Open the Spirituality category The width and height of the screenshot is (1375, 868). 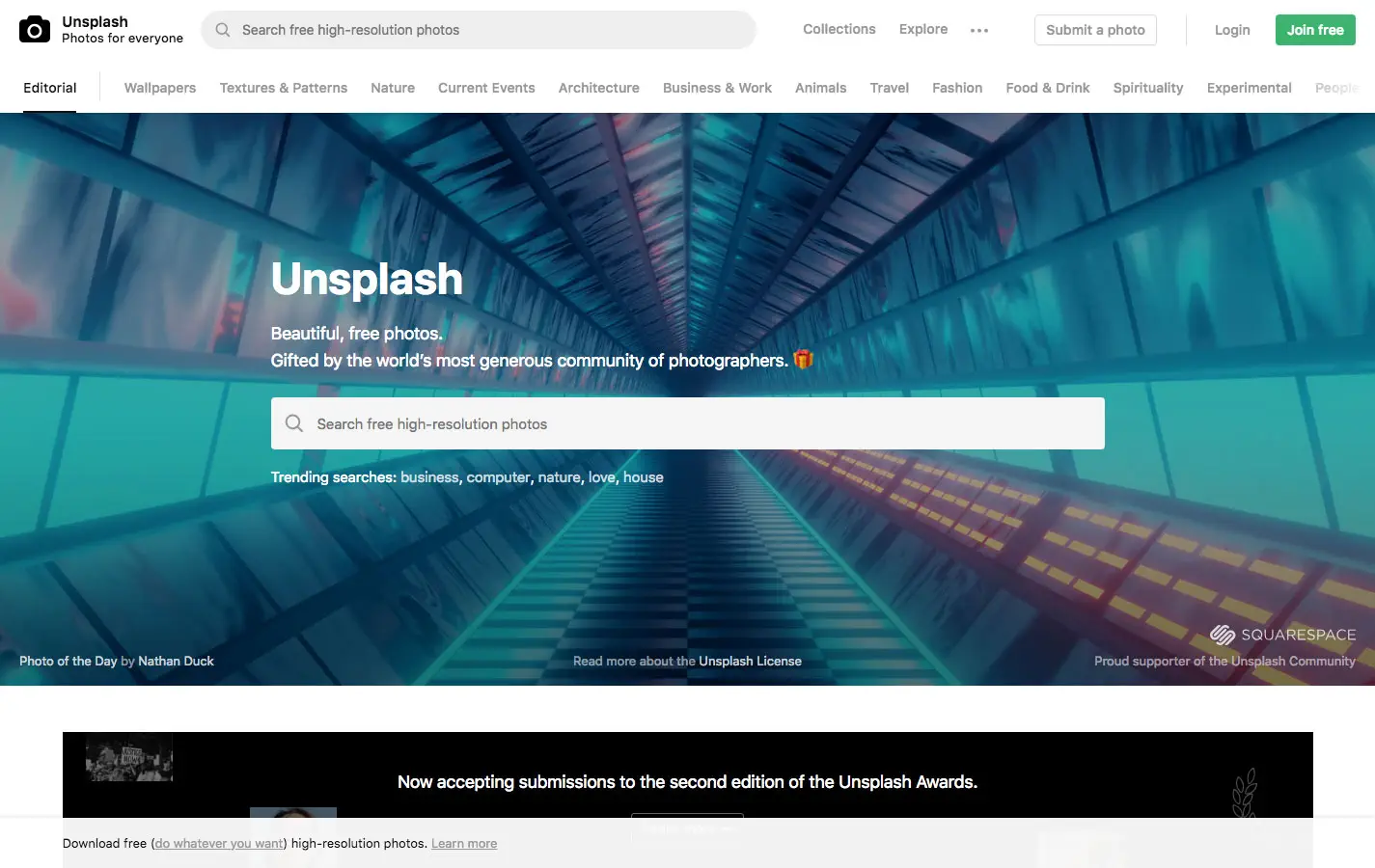click(1148, 88)
